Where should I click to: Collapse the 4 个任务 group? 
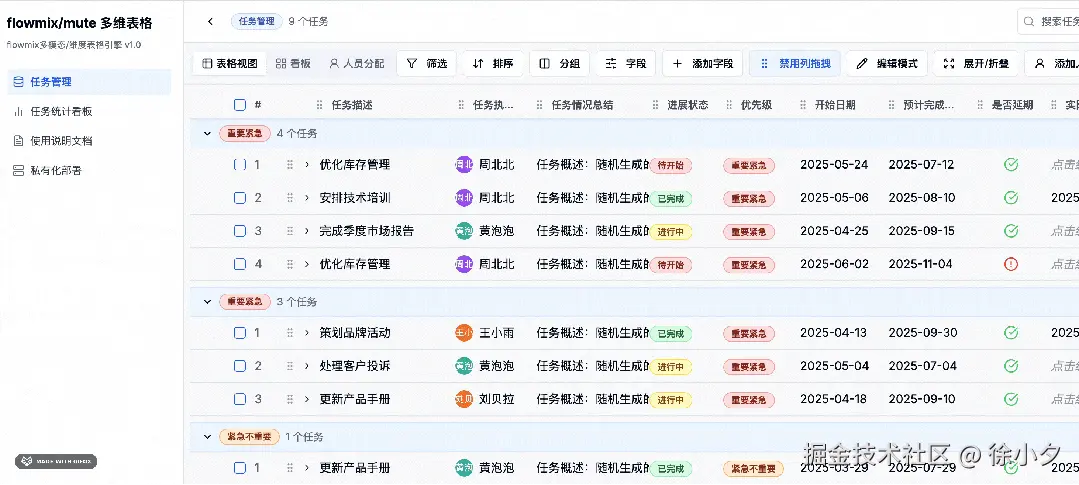pyautogui.click(x=207, y=133)
